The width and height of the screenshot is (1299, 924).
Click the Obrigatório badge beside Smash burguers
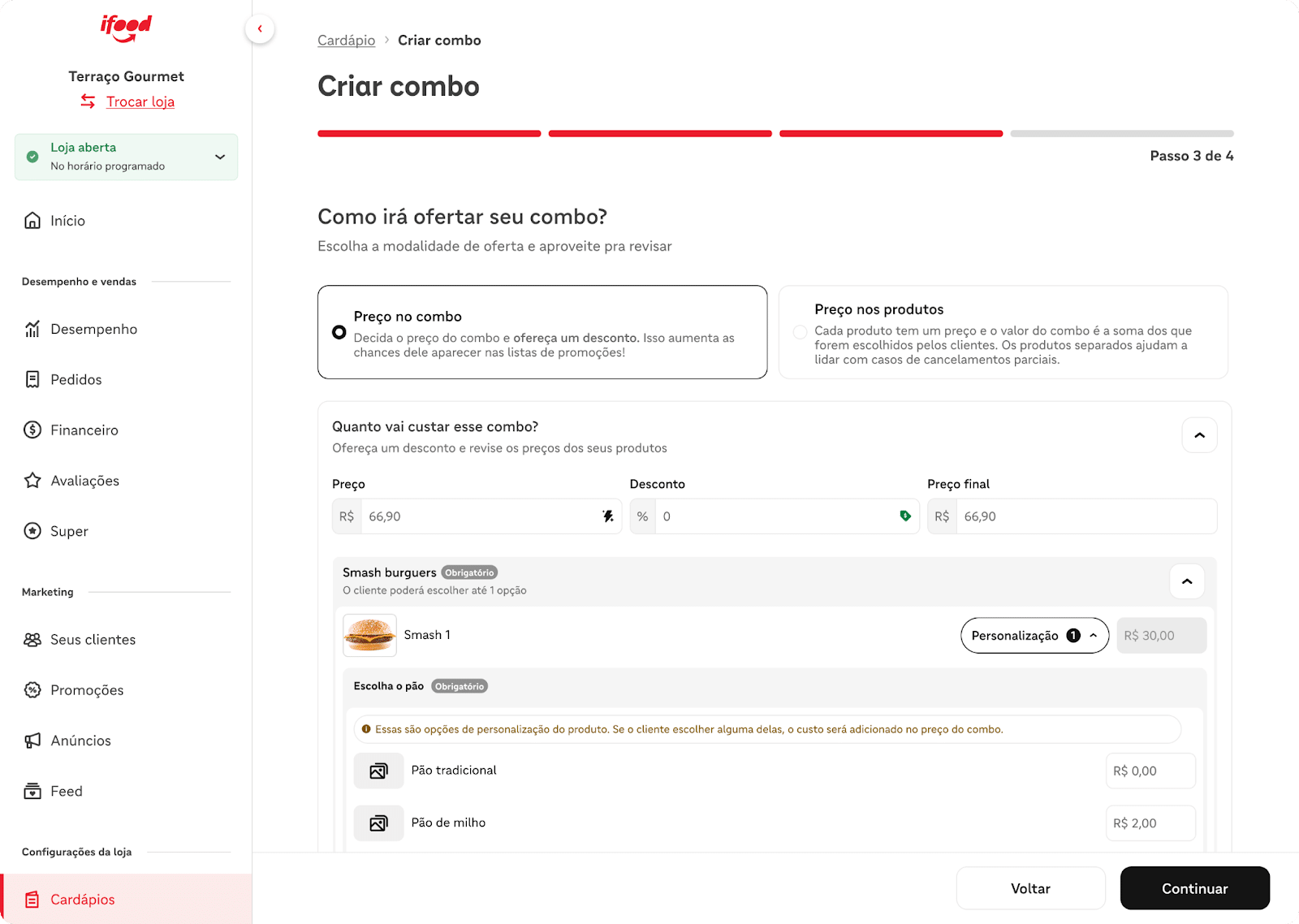tap(469, 572)
